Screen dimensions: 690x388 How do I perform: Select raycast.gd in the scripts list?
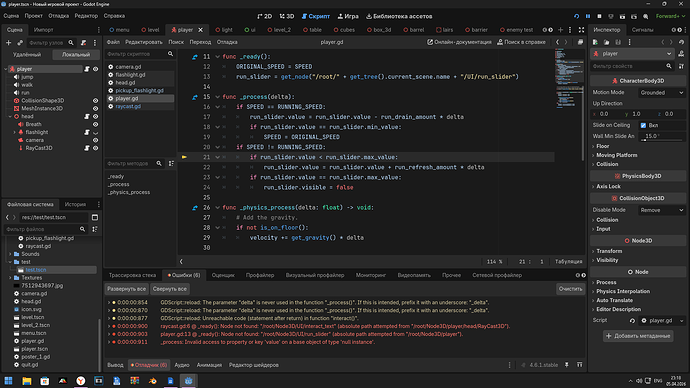tap(128, 106)
